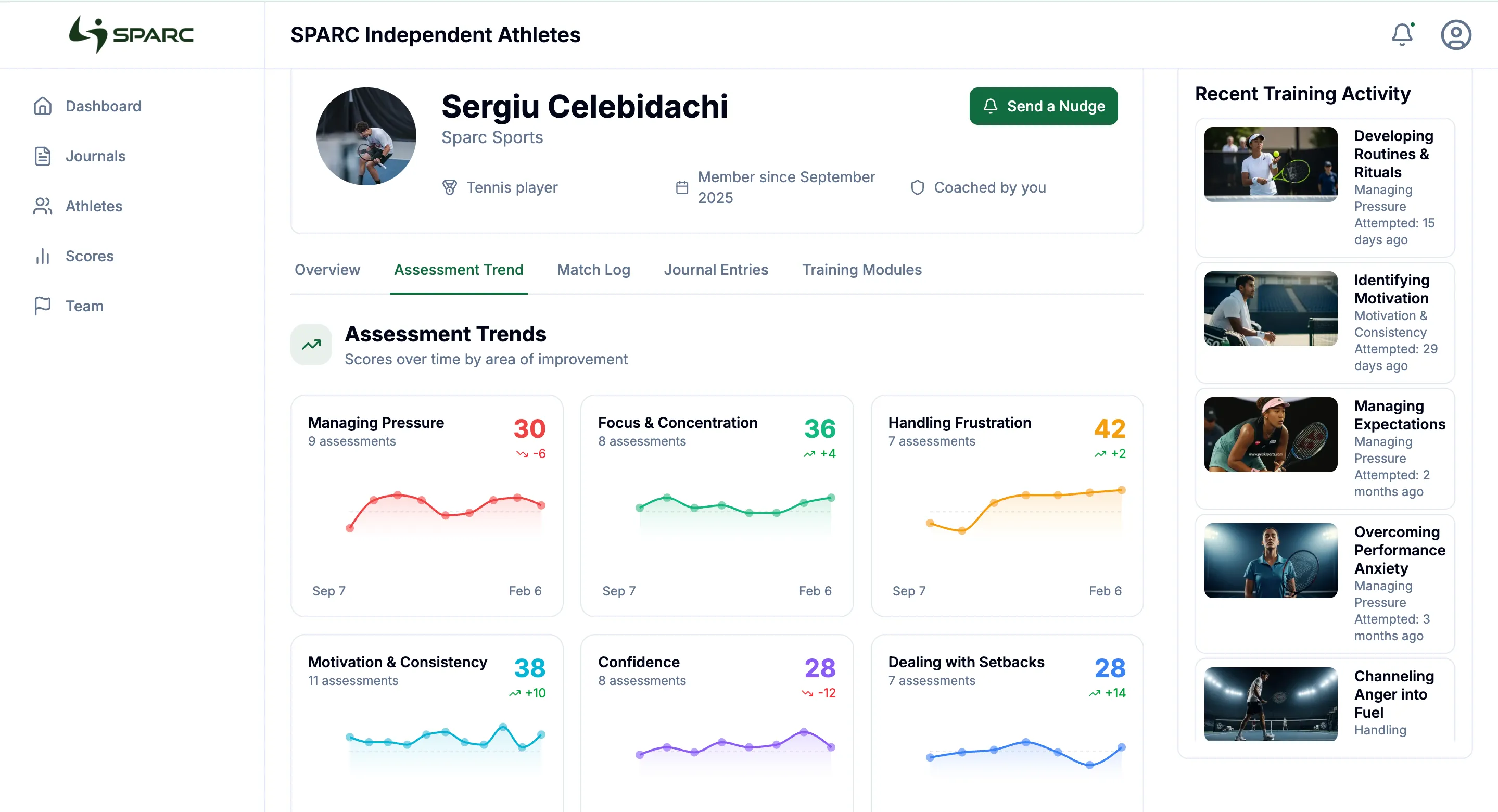
Task: Click the Assessment Trends chart icon
Action: (x=311, y=345)
